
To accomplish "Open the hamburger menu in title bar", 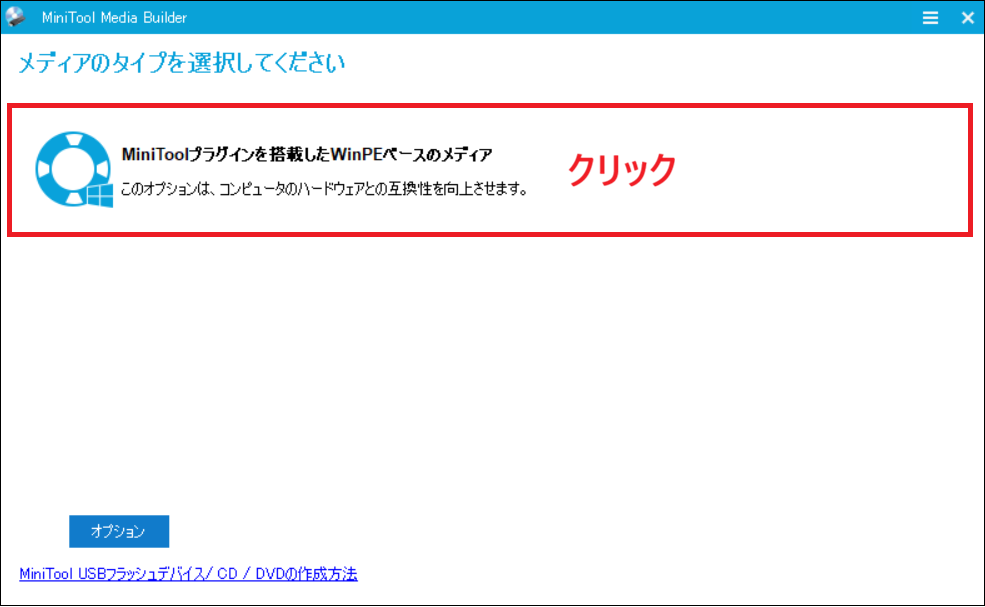I will coord(930,18).
